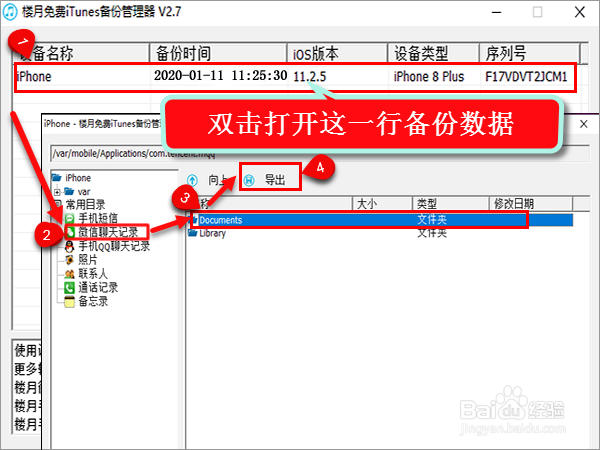
Task: Collapse the 常用目录 tree node
Action: click(57, 204)
